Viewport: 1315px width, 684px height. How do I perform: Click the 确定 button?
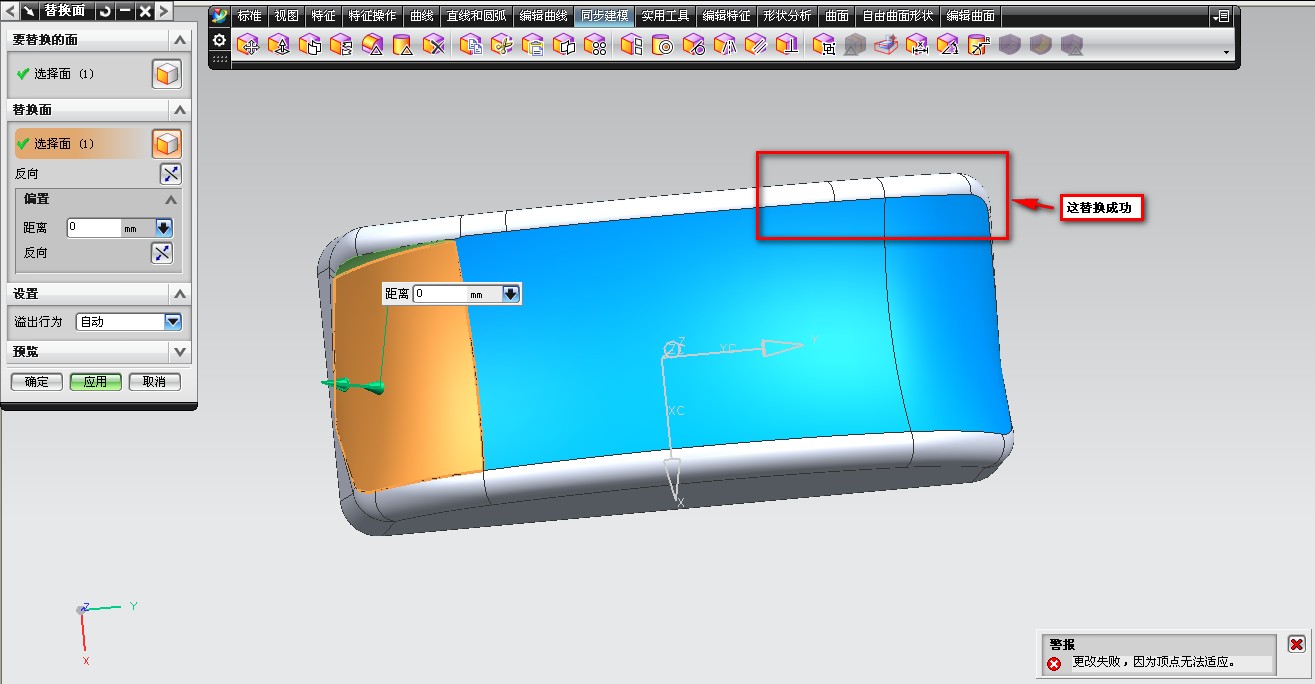point(37,382)
